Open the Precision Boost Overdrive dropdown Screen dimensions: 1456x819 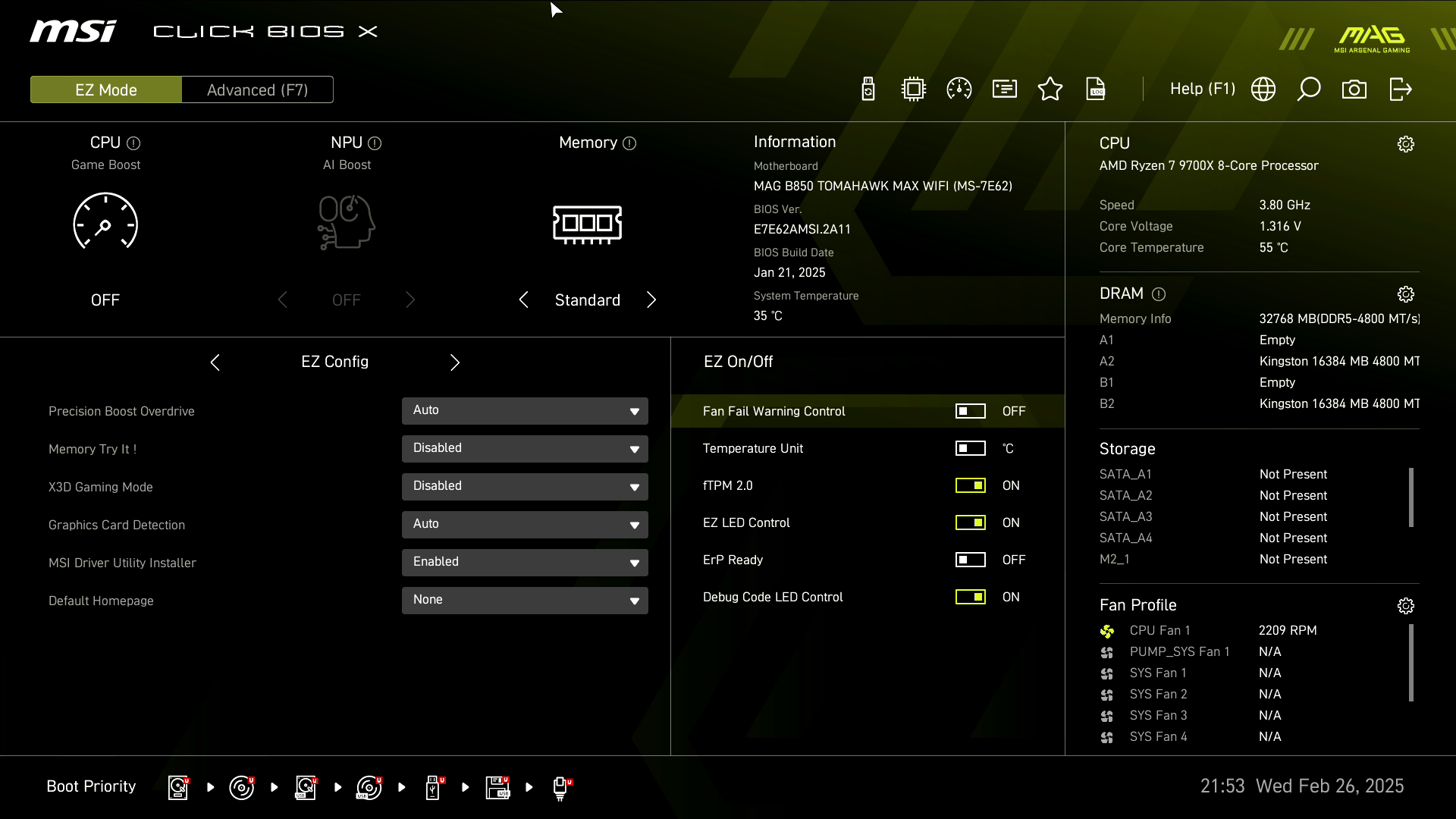pyautogui.click(x=525, y=410)
